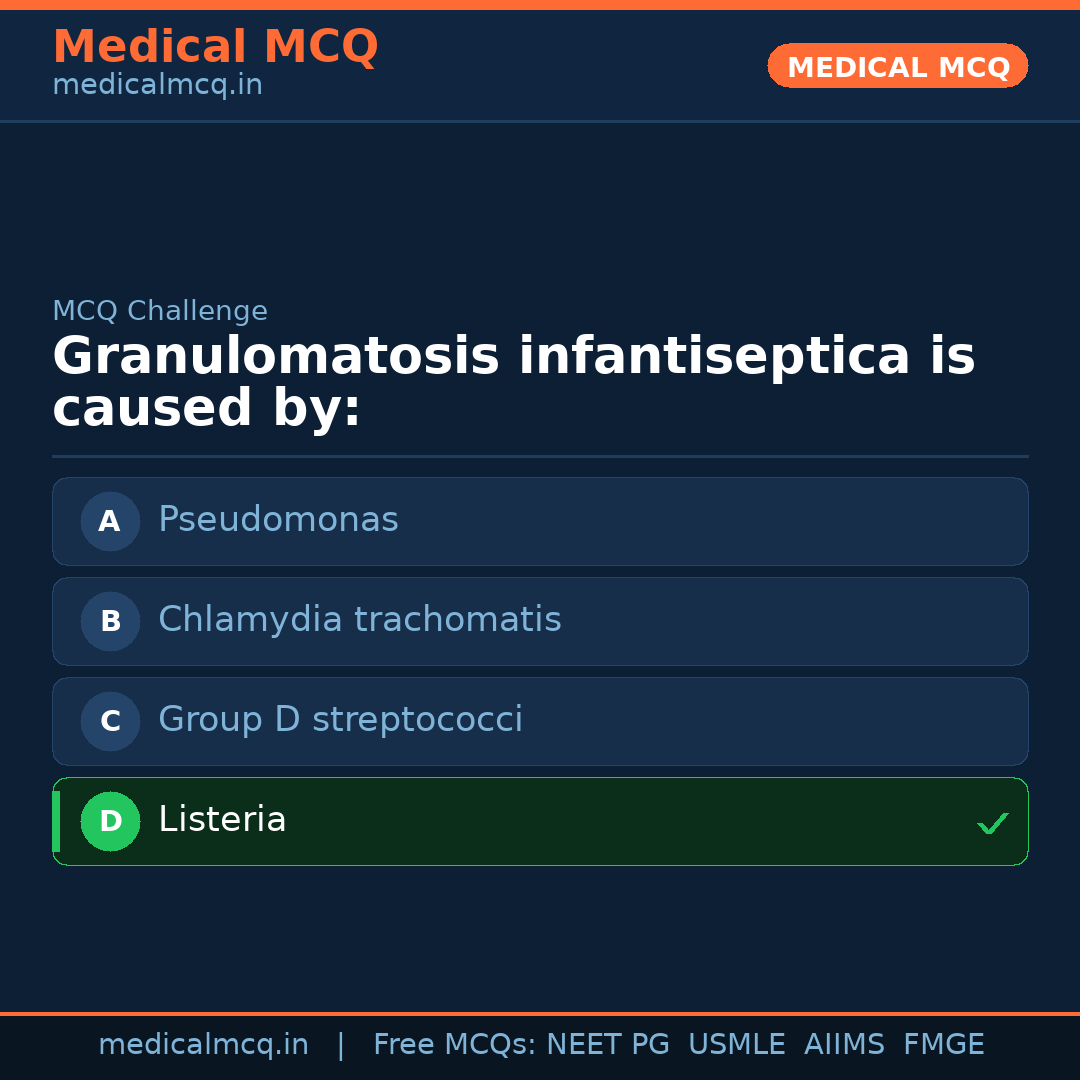Click the green checkmark on Listeria row
Image resolution: width=1080 pixels, height=1080 pixels.
tap(992, 823)
